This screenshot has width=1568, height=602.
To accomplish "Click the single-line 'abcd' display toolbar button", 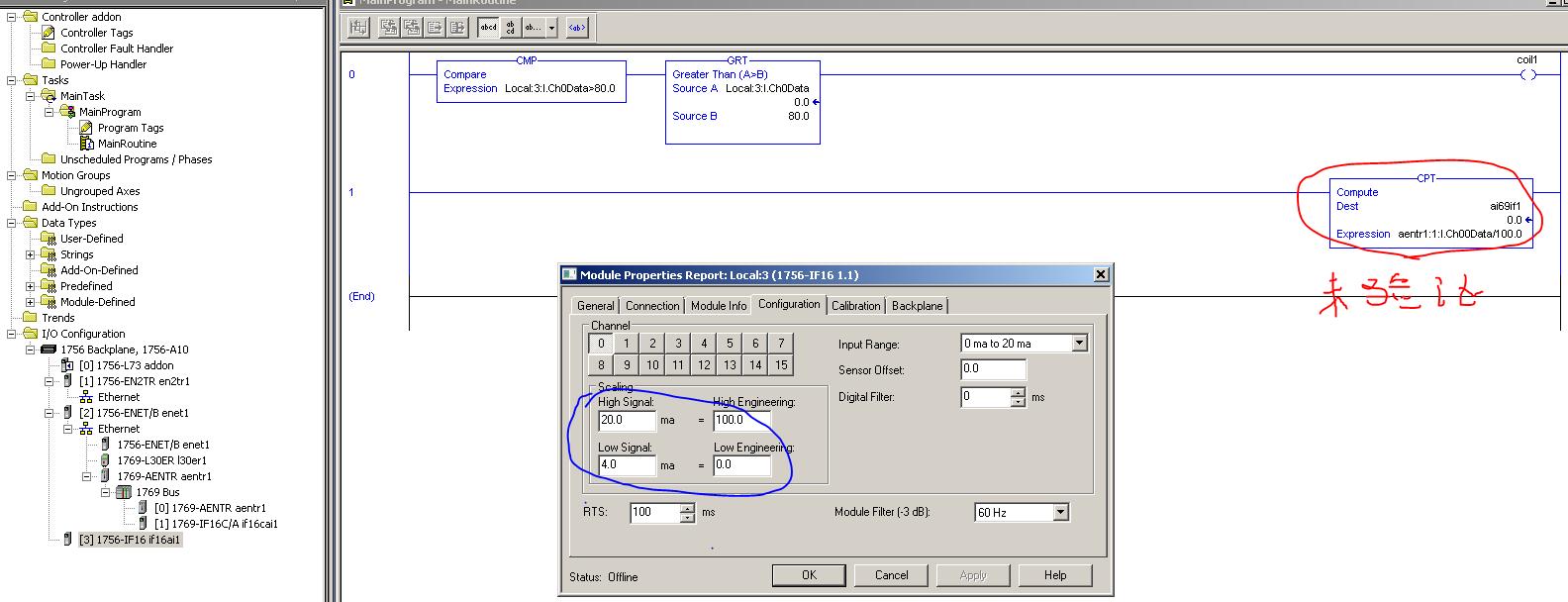I will tap(489, 28).
